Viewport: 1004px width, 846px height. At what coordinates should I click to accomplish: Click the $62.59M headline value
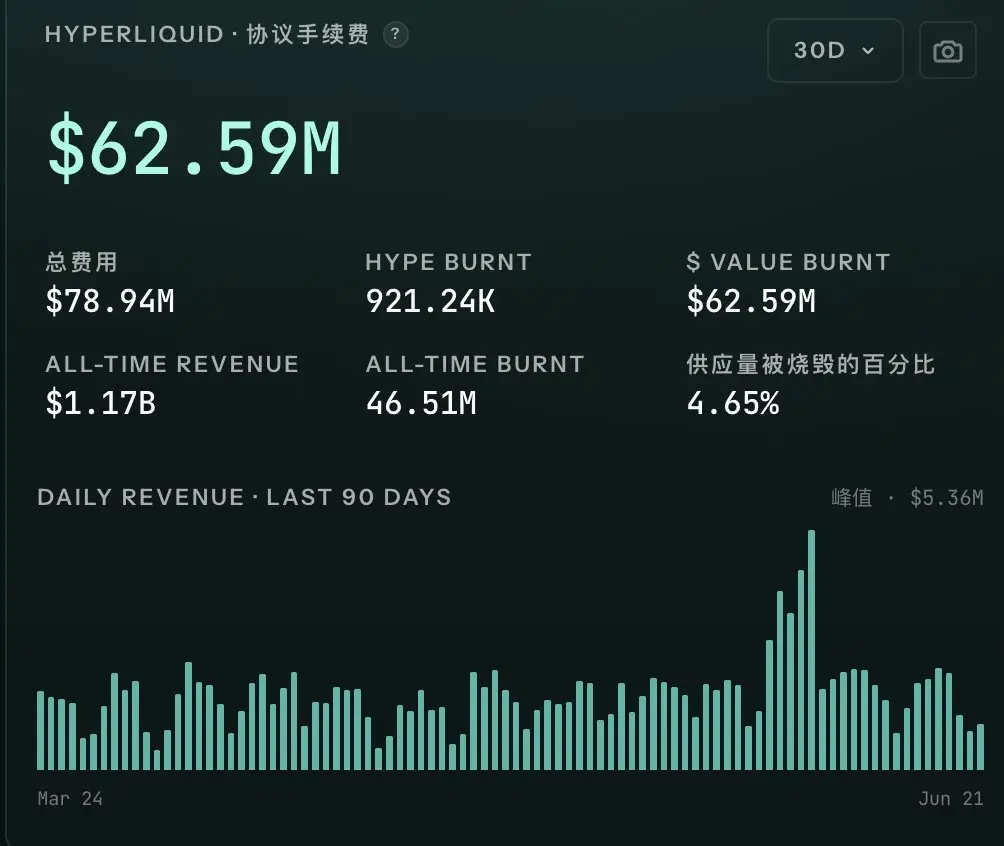(x=194, y=148)
